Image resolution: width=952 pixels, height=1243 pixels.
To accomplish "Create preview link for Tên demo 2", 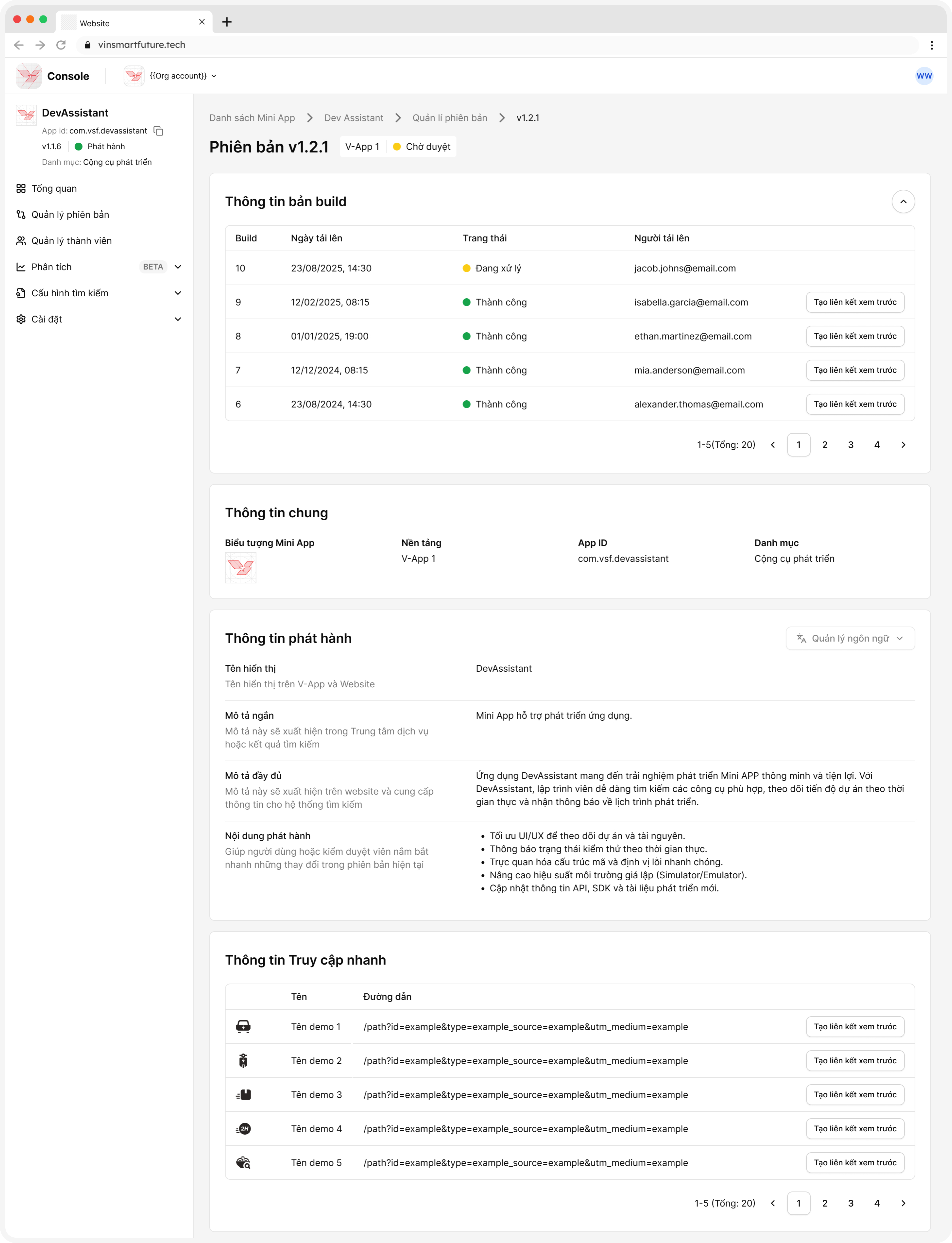I will coord(855,1060).
